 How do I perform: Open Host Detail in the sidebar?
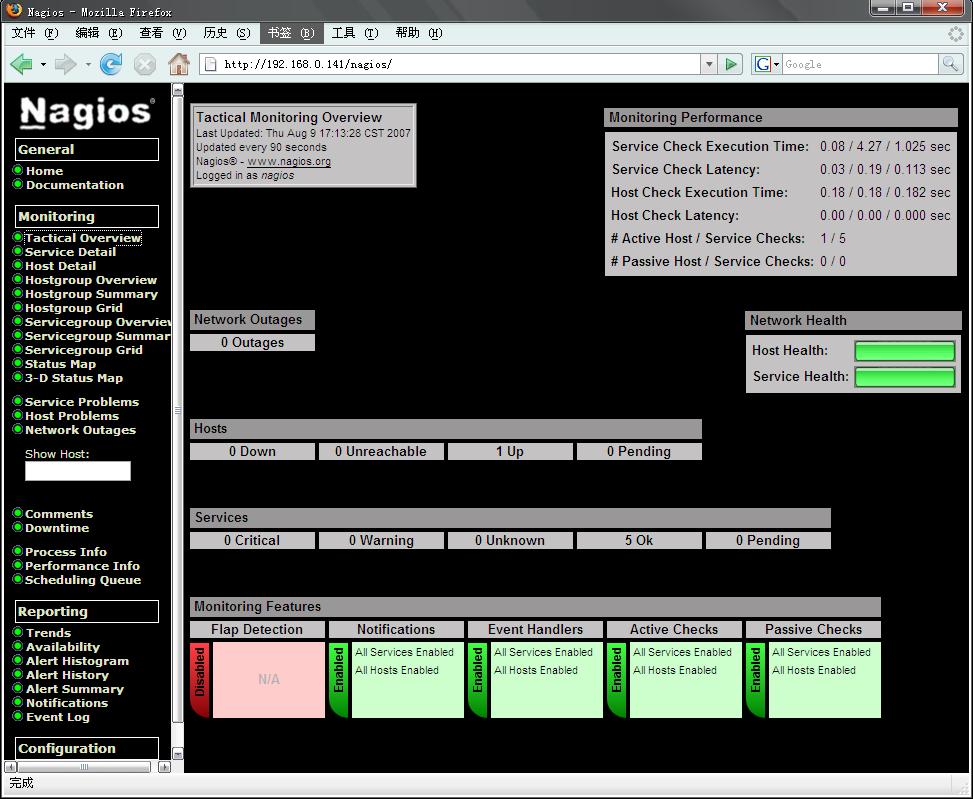click(x=61, y=266)
